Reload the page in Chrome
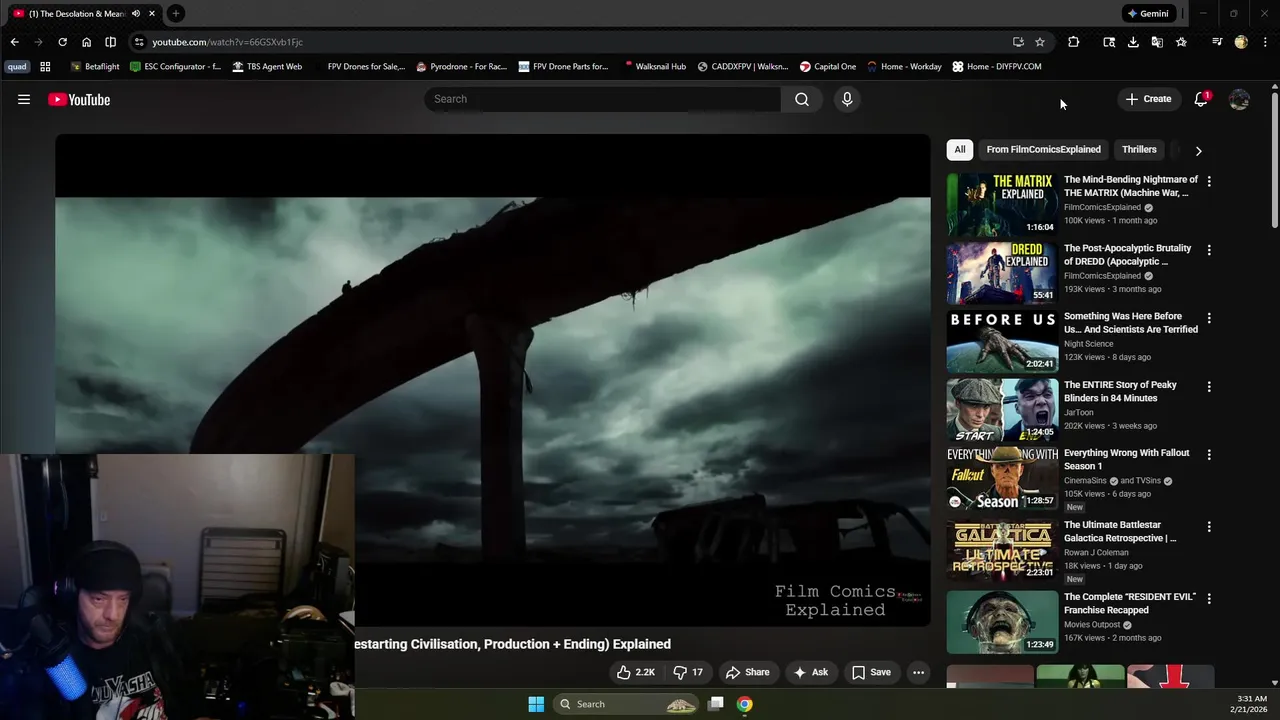1280x720 pixels. (x=62, y=42)
